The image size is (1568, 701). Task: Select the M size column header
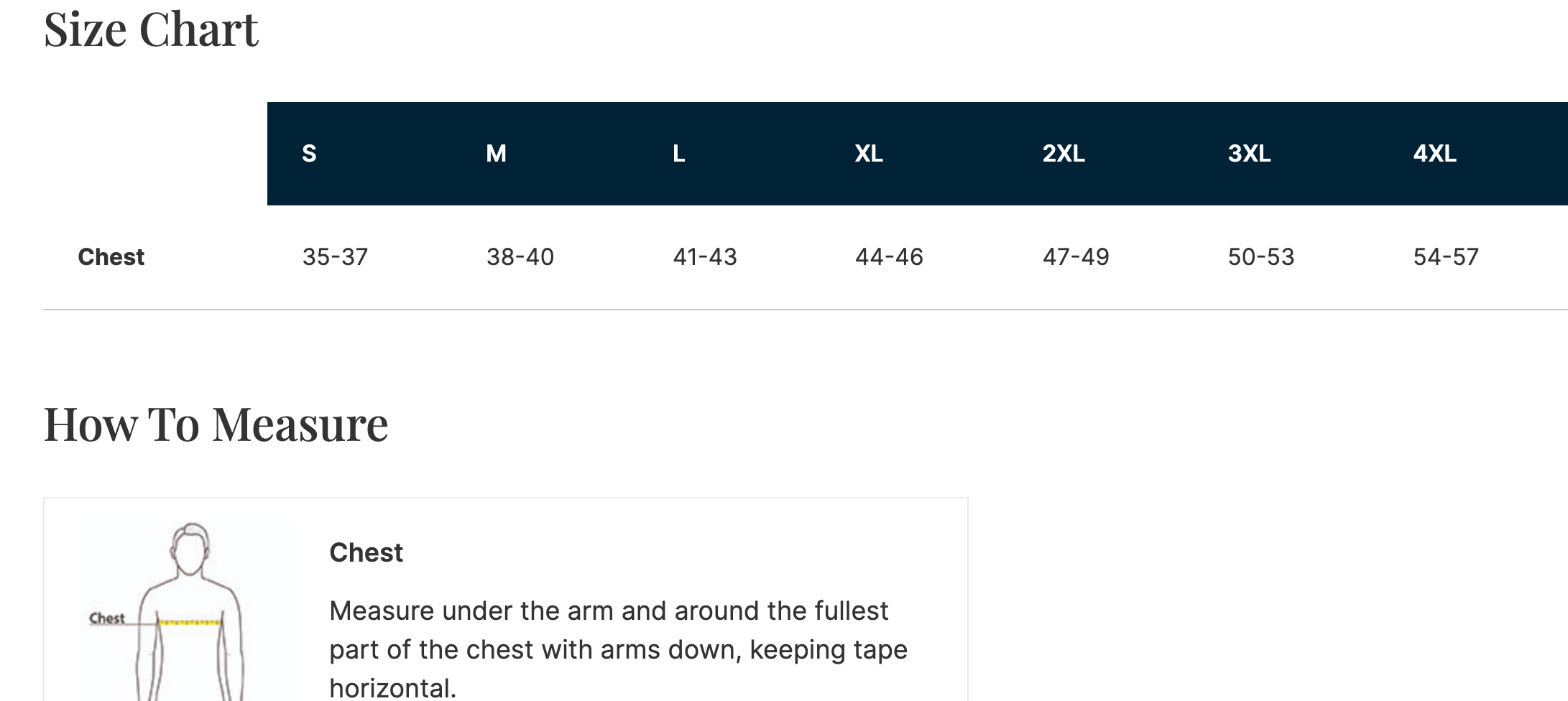496,154
